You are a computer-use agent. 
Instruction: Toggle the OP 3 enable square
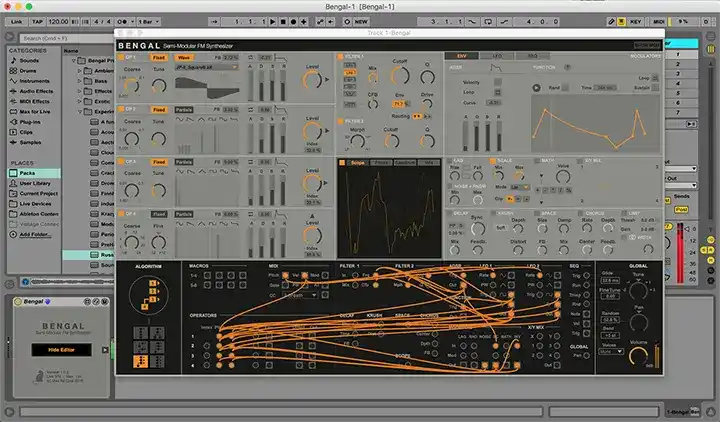[x=121, y=162]
